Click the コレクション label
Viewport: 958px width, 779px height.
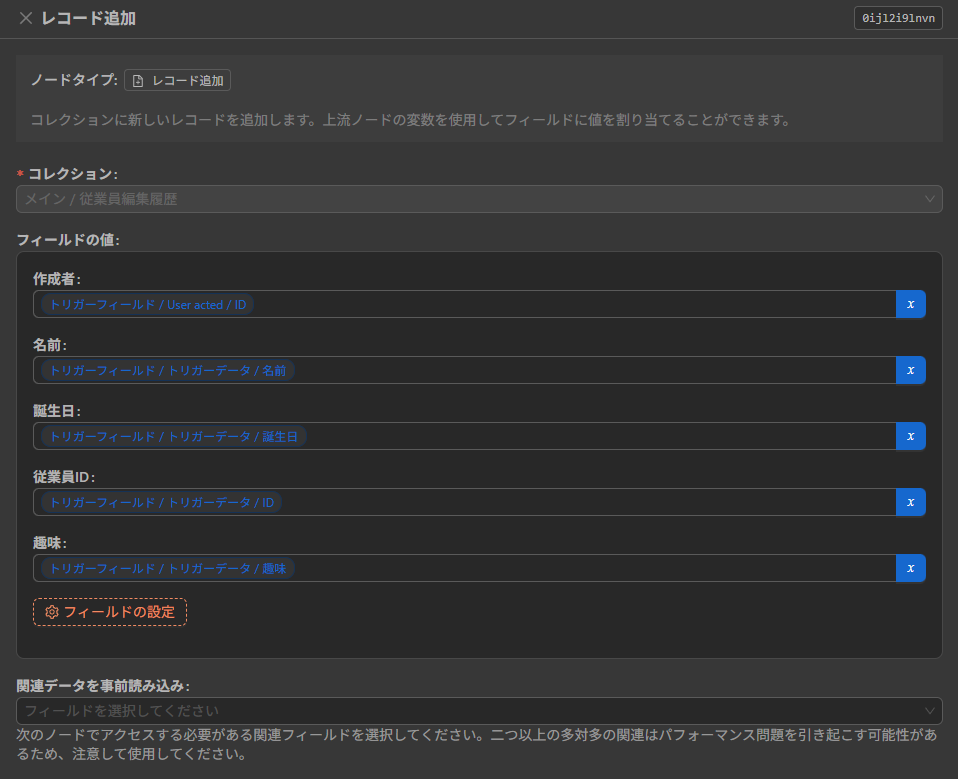(73, 174)
